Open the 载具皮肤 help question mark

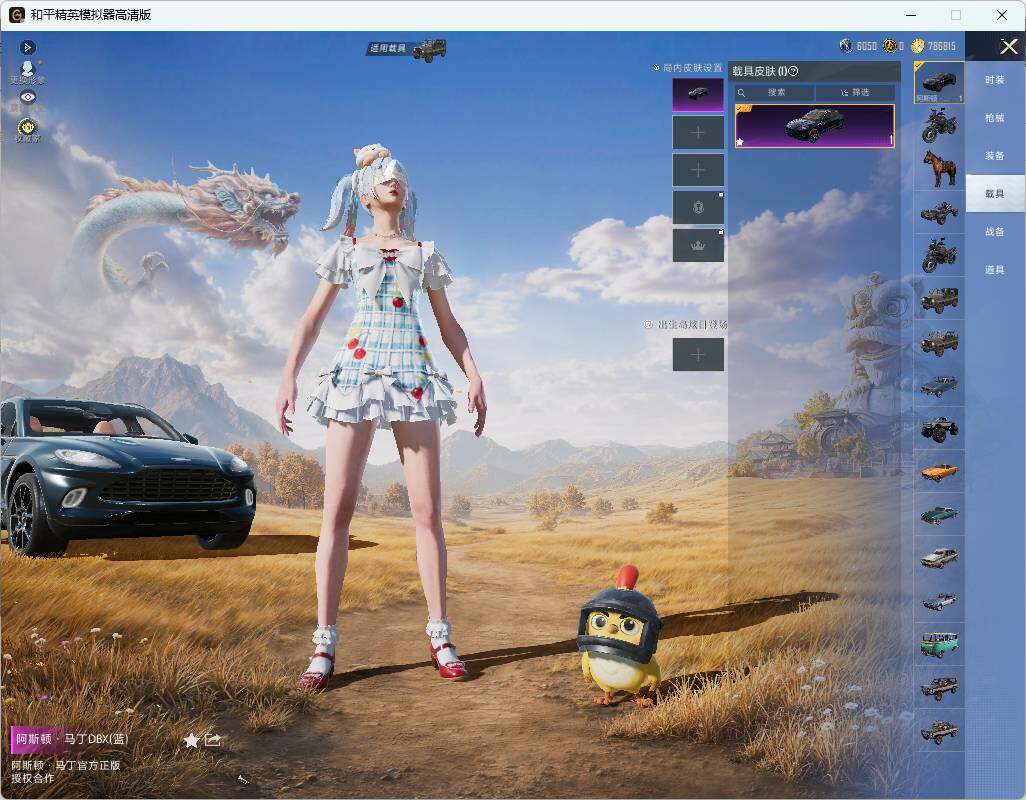(794, 71)
